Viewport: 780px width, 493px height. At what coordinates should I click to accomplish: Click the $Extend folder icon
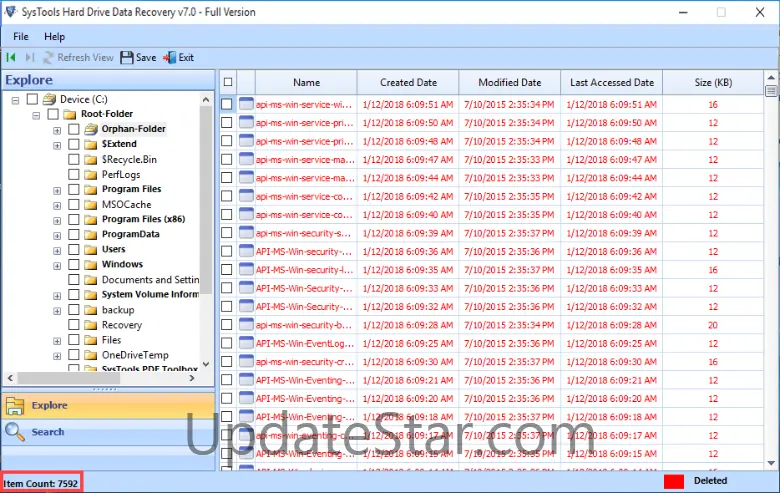point(91,144)
